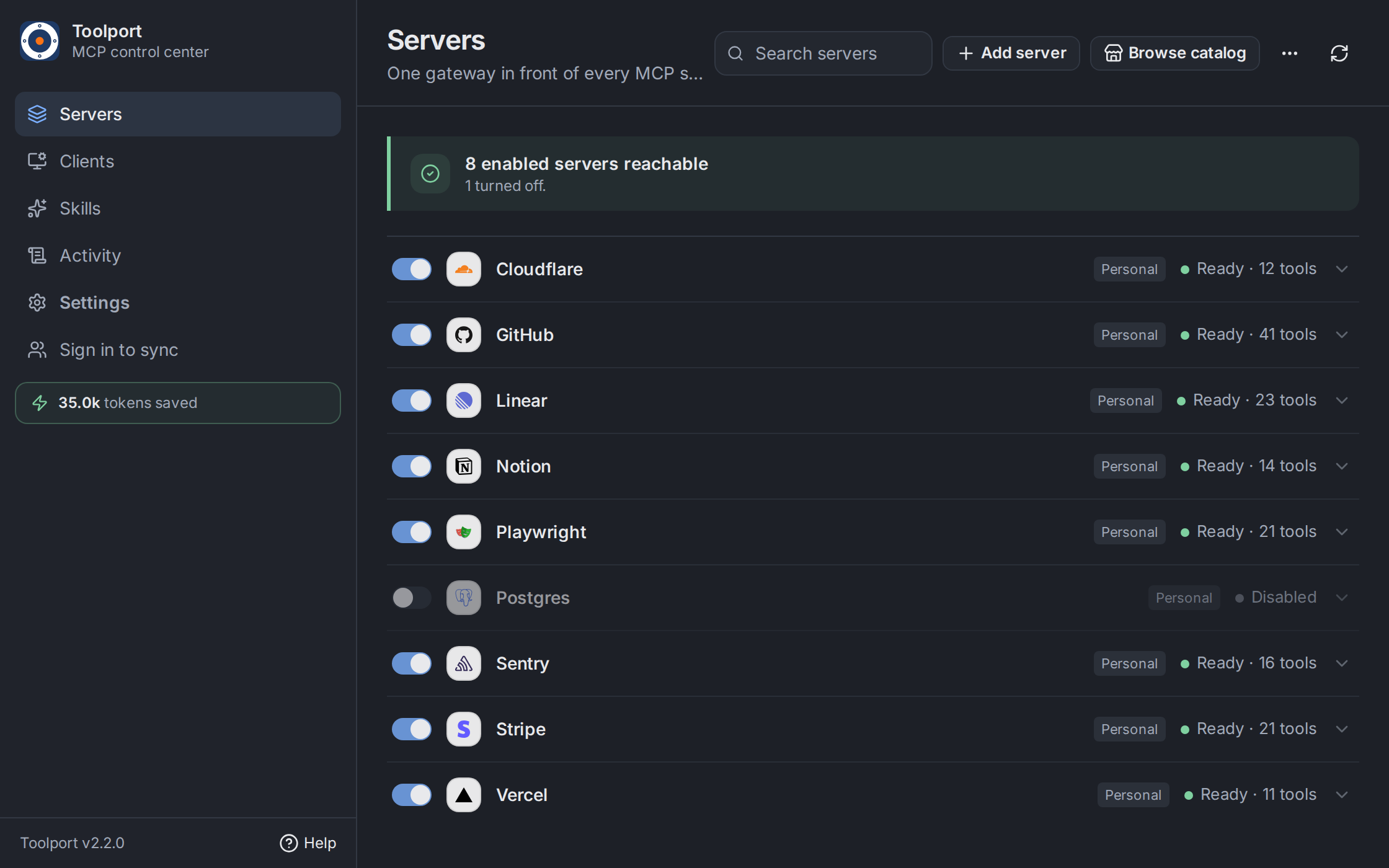Viewport: 1389px width, 868px height.
Task: Click the refresh servers icon
Action: (x=1339, y=53)
